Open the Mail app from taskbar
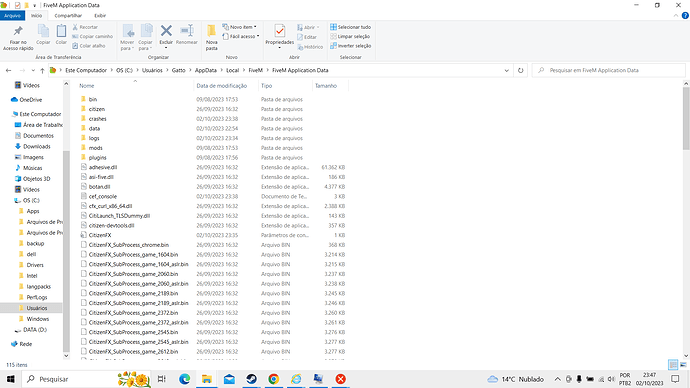The height and width of the screenshot is (388, 690). tap(229, 379)
